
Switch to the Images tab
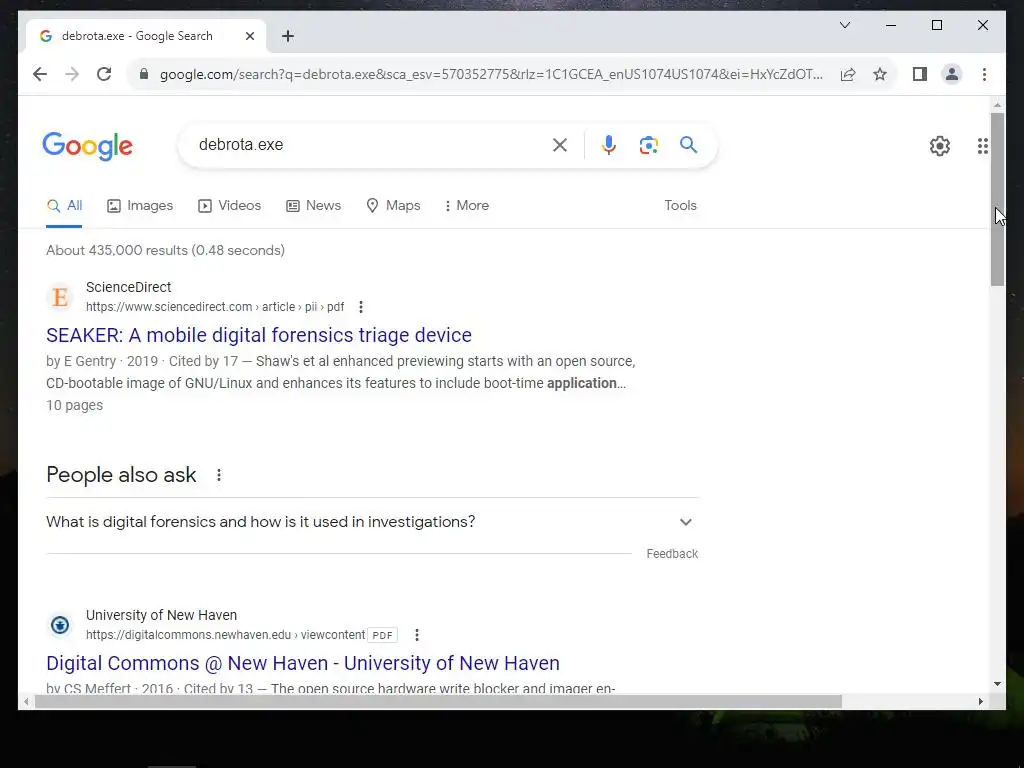(140, 206)
